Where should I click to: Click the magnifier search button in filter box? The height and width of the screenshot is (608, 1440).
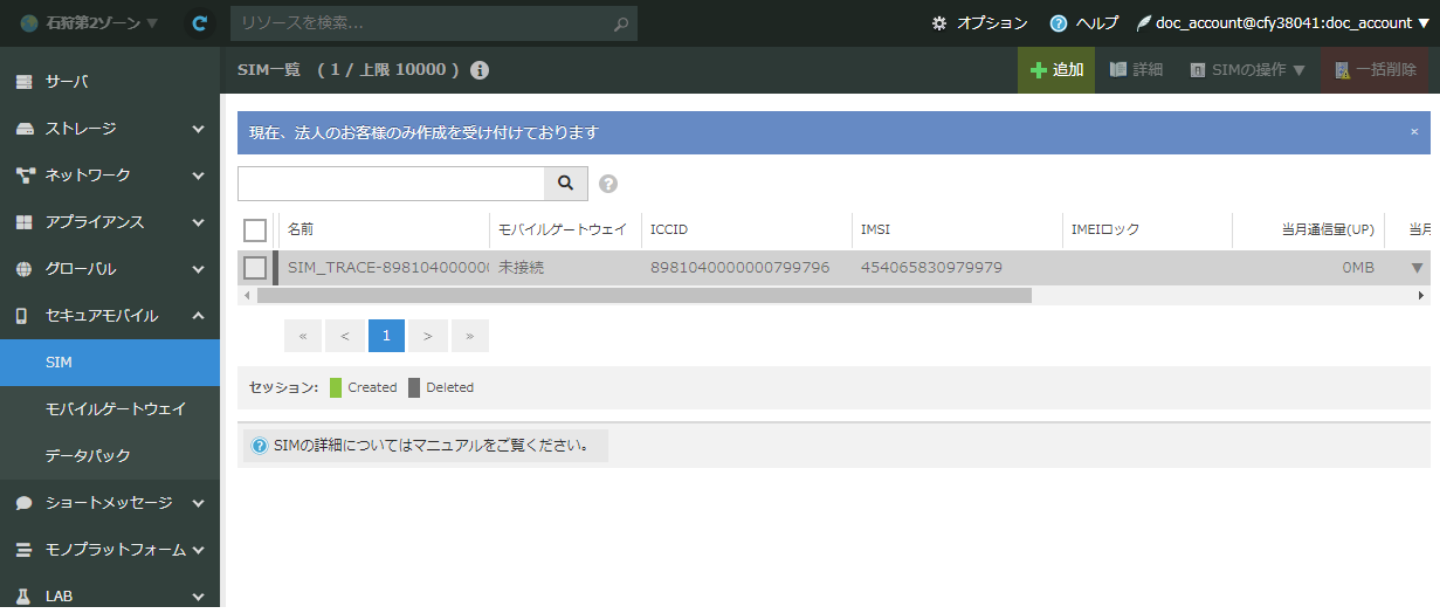point(566,183)
